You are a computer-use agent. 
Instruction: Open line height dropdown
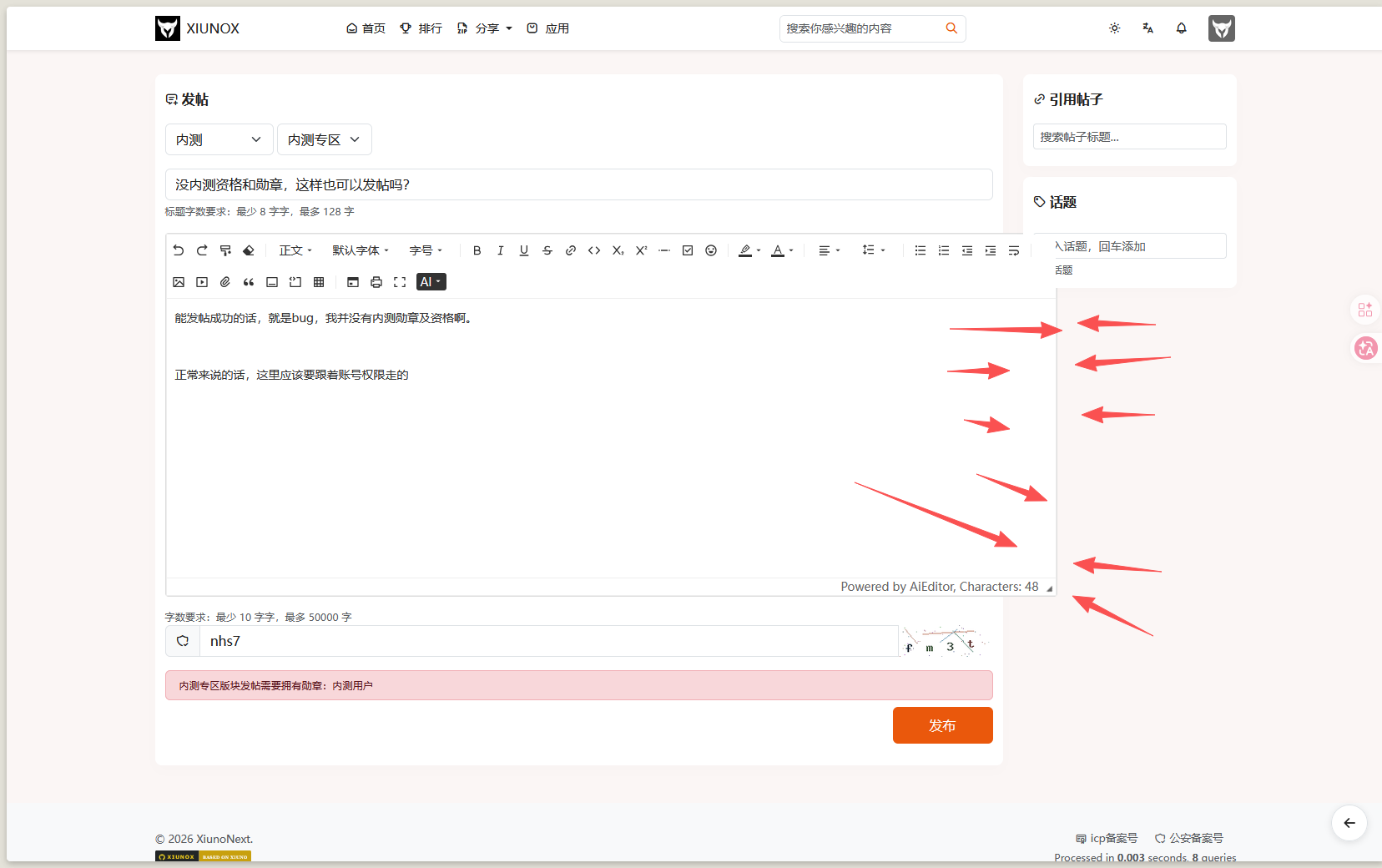874,250
